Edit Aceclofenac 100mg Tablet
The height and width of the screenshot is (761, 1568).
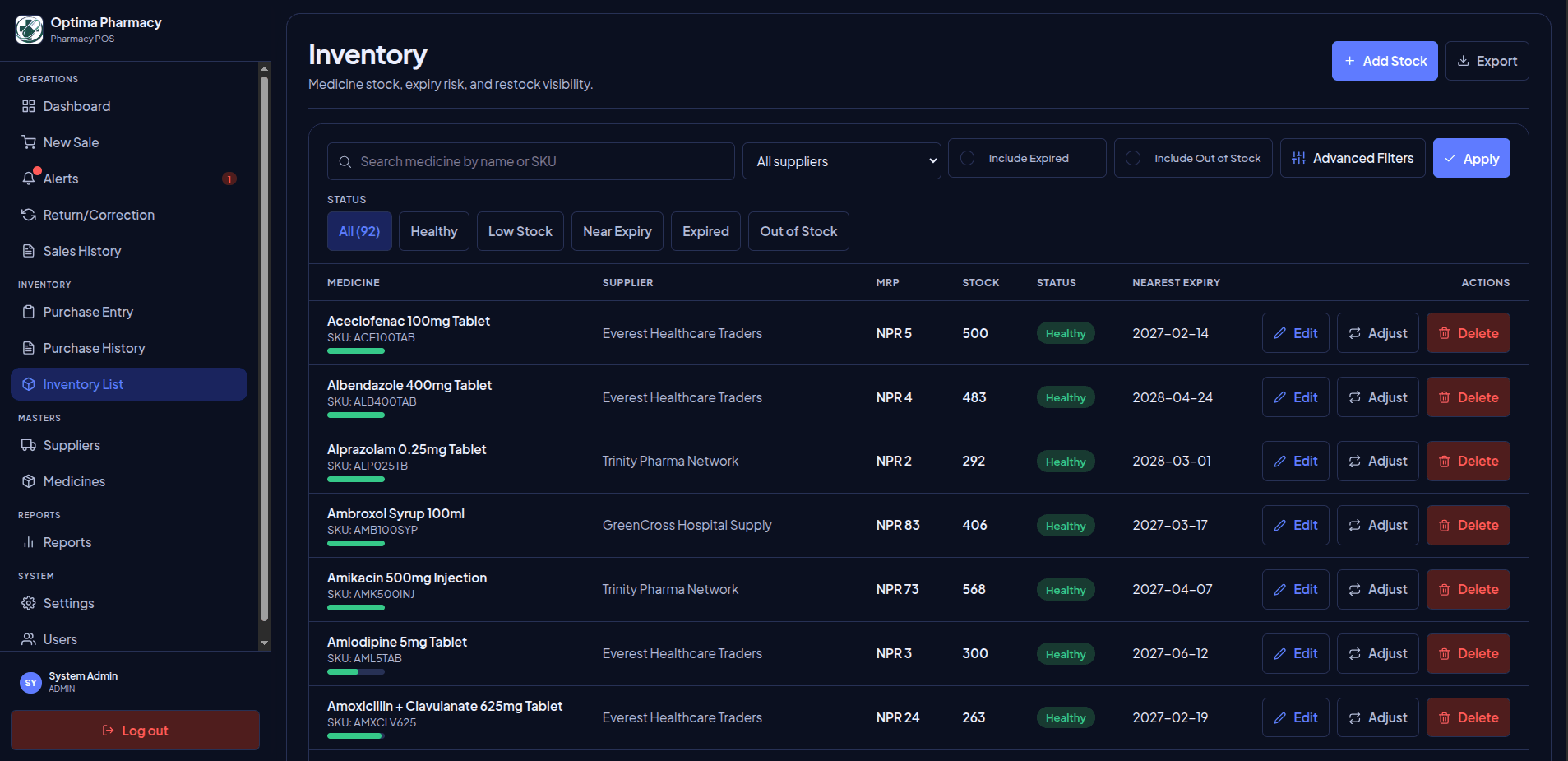1295,333
